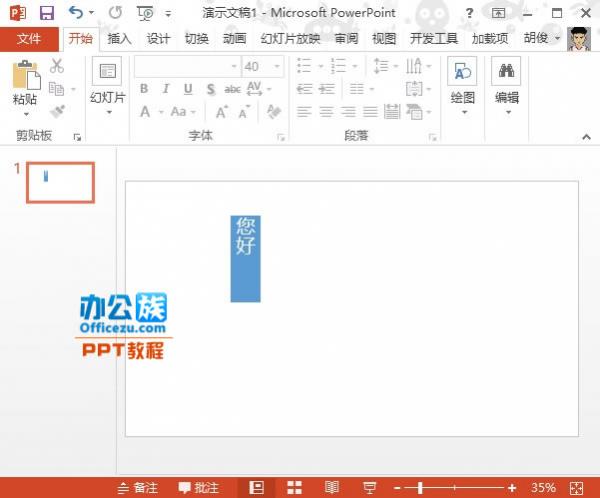Screen dimensions: 600x498
Task: Switch to the 设计 (Design) tab
Action: pyautogui.click(x=158, y=38)
